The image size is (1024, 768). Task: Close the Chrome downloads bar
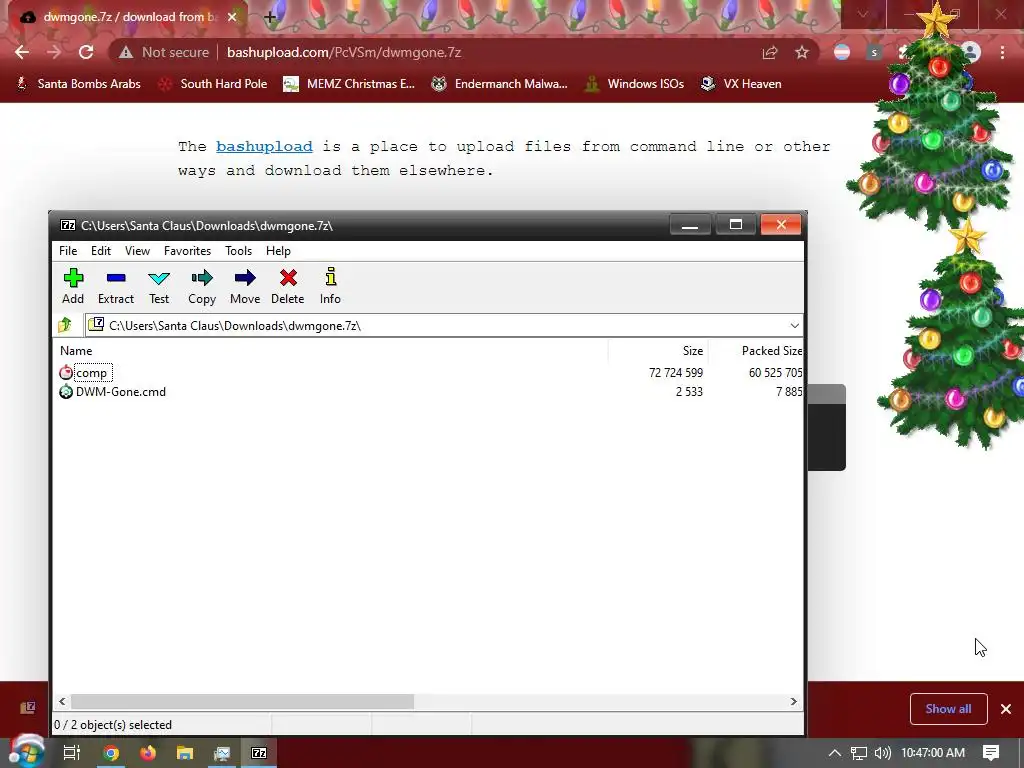(x=1006, y=709)
